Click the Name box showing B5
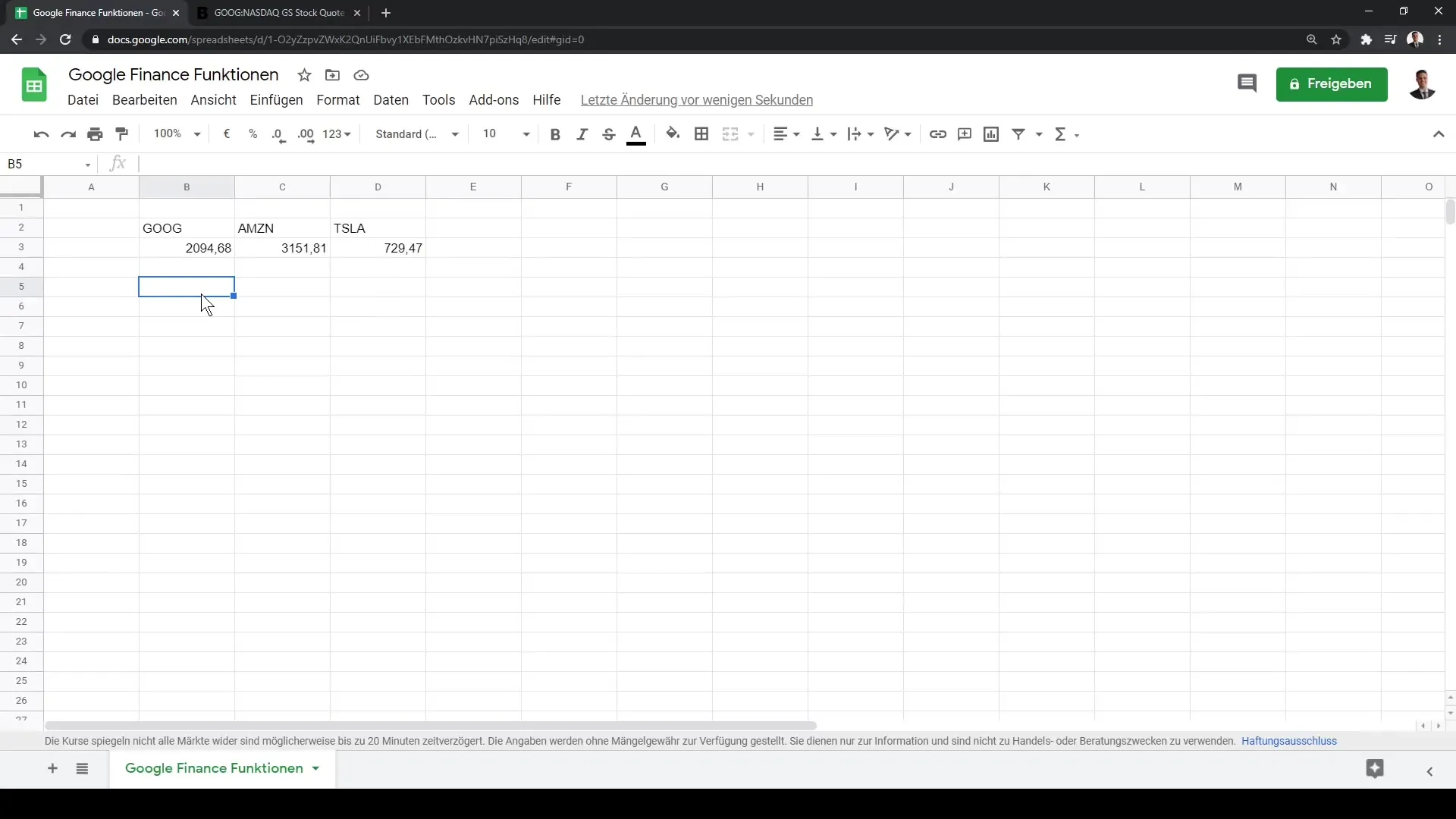 [x=49, y=164]
